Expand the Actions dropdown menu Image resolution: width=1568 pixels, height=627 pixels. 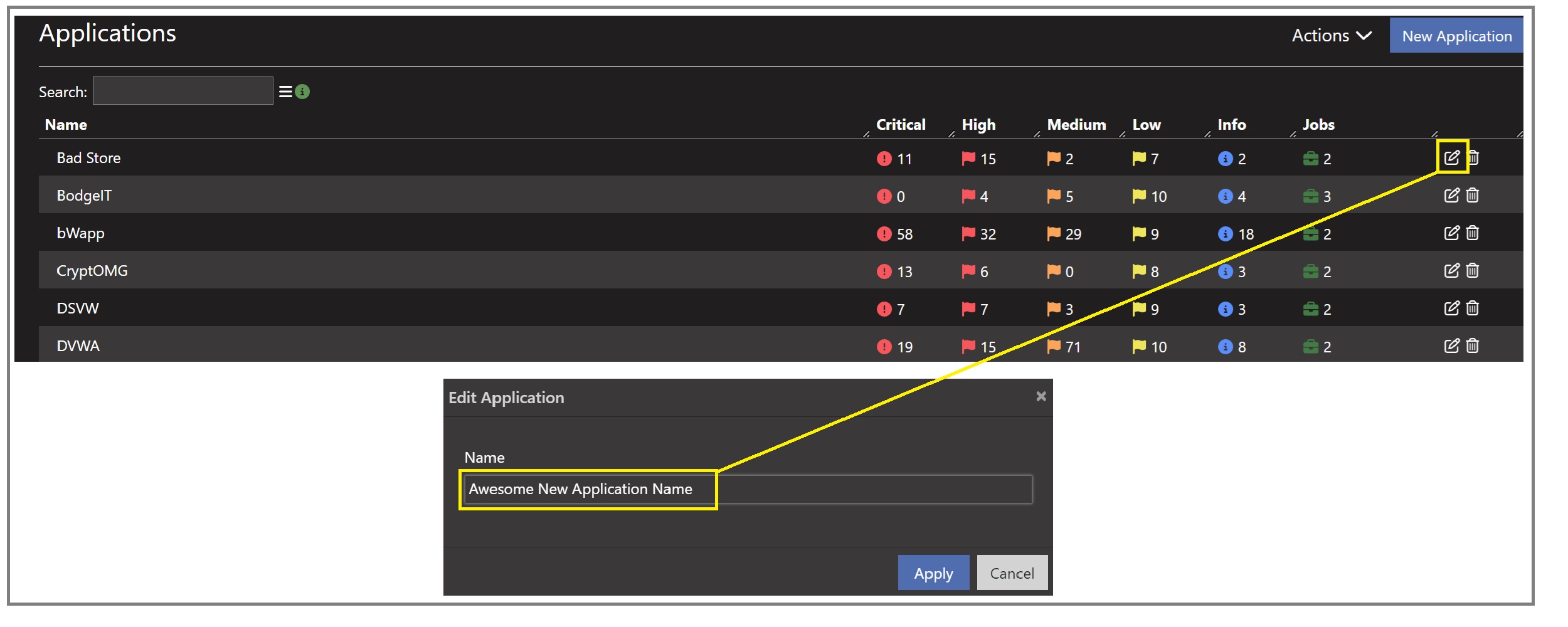[x=1331, y=36]
